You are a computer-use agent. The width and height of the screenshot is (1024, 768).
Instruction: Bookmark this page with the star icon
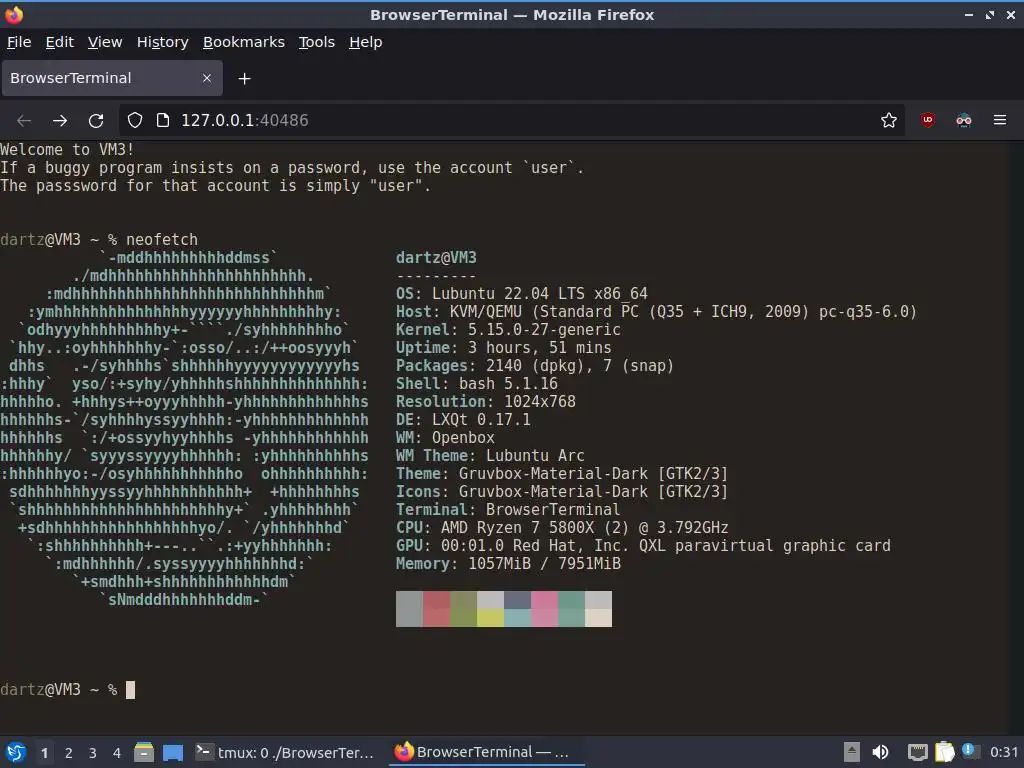click(x=888, y=120)
